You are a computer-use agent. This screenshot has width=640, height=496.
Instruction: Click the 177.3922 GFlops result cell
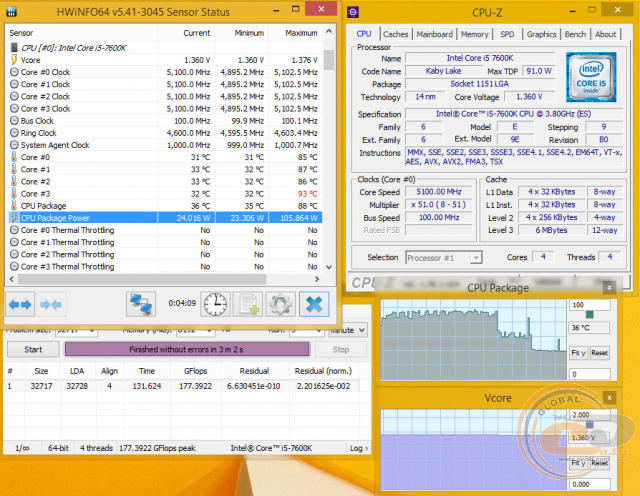[195, 386]
